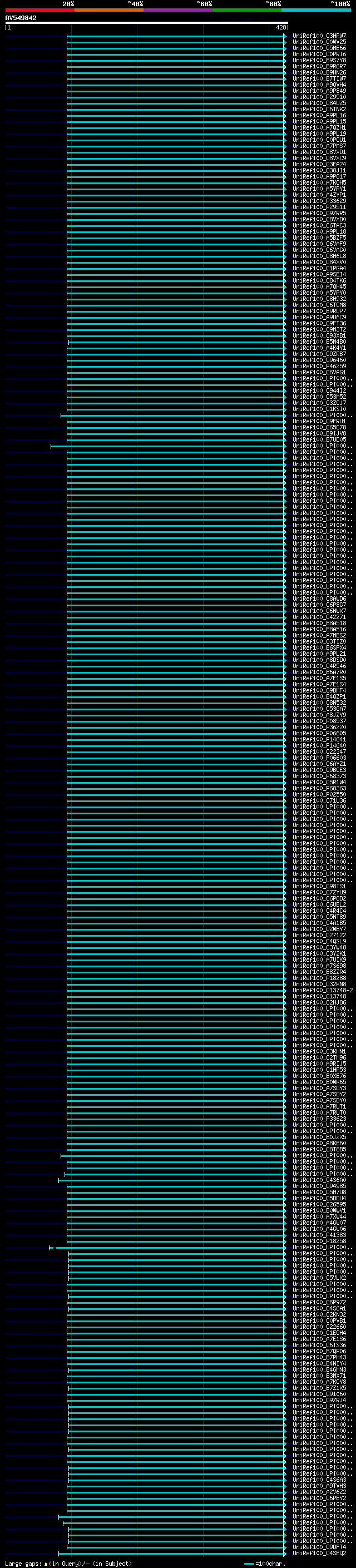Open the UniRef100_Q8H6L8 hit
356x1568 pixels.
[x=319, y=256]
